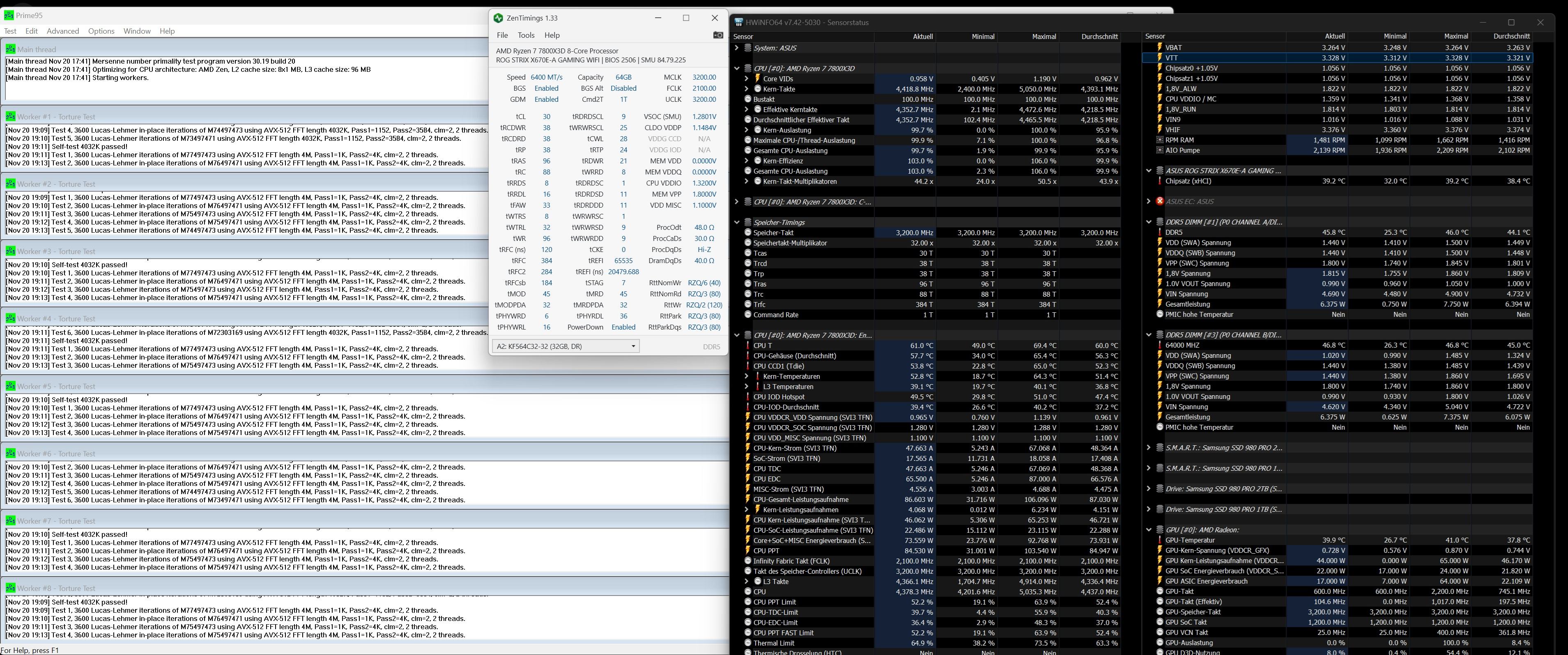Viewport: 1568px width, 655px height.
Task: Click the Worker #6 Torture Test icon
Action: [10, 453]
